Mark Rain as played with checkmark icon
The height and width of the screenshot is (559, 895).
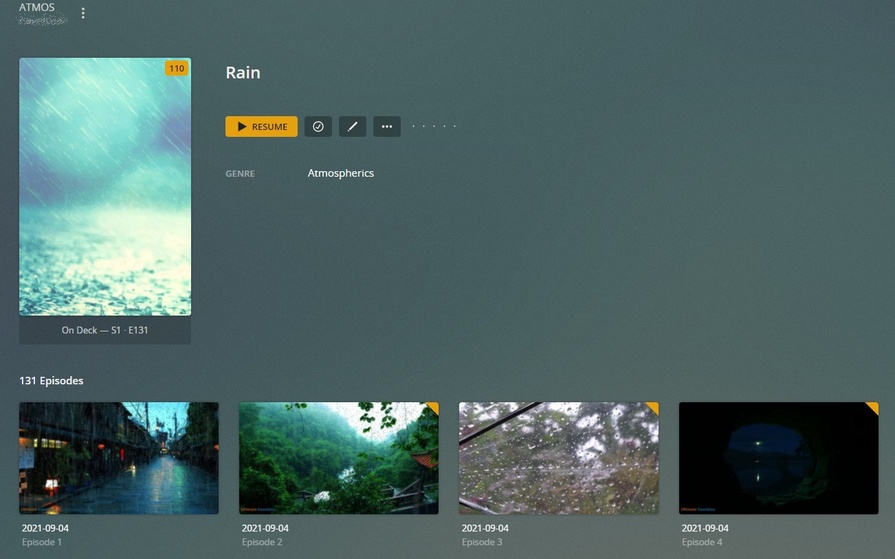point(318,126)
